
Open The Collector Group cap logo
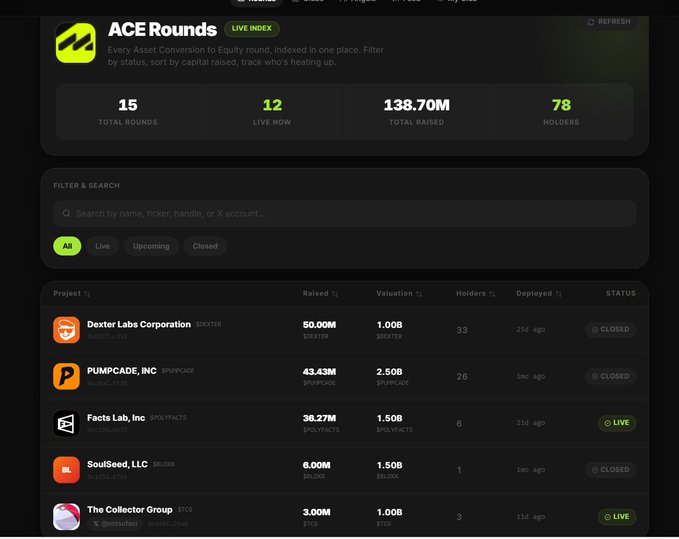pos(66,516)
